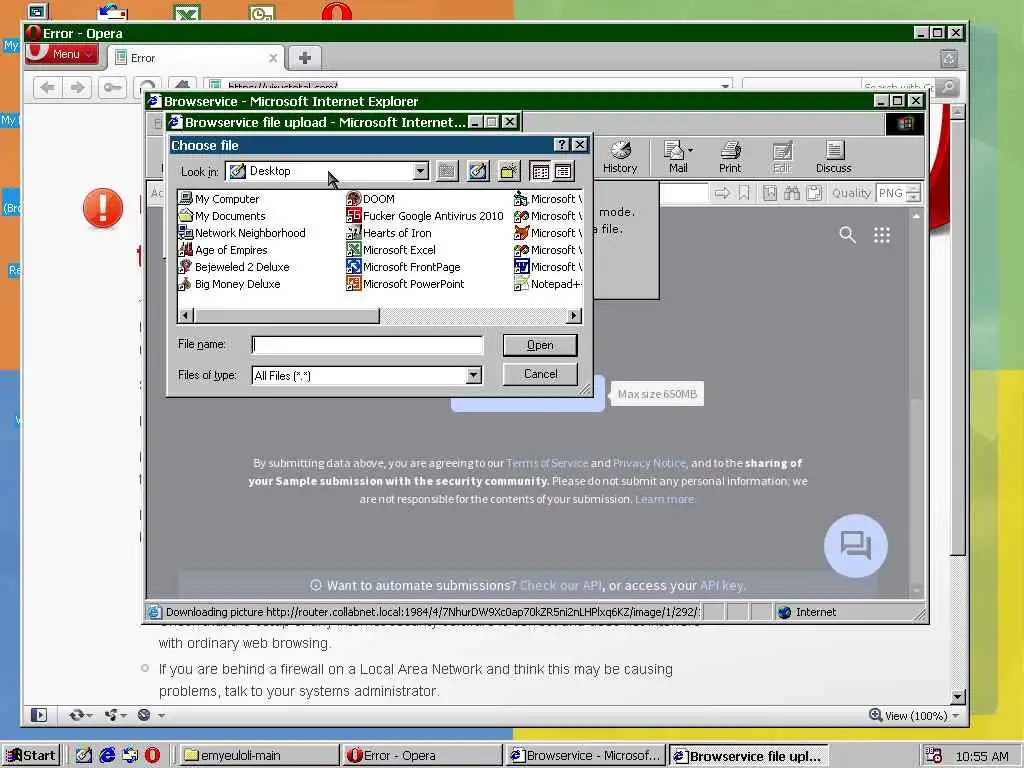This screenshot has width=1024, height=768.
Task: Open the chat bubble button on VirusTotal page
Action: (x=856, y=545)
